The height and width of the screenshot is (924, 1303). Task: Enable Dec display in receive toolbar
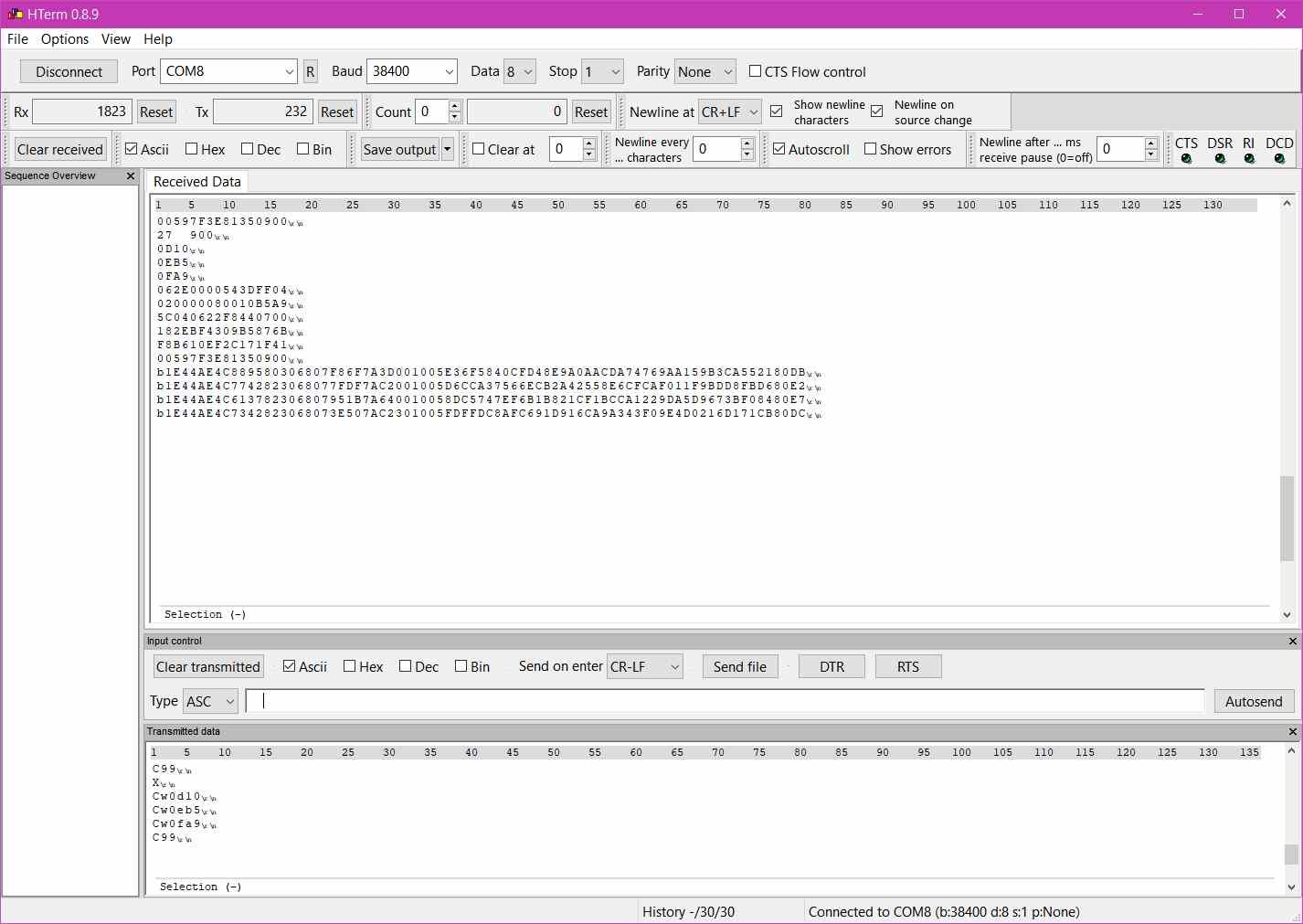click(248, 149)
